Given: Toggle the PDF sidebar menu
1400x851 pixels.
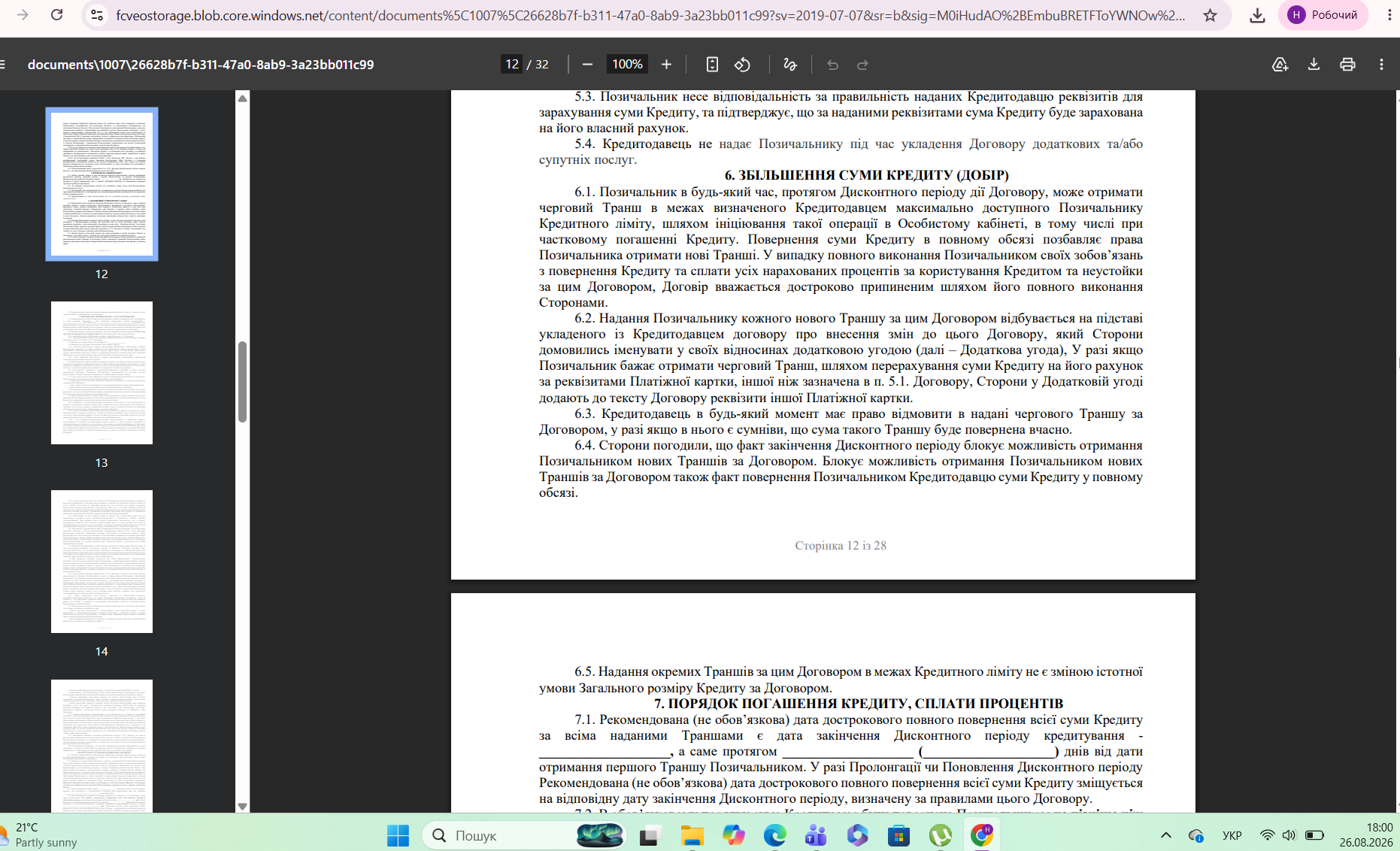Looking at the screenshot, I should (3, 65).
